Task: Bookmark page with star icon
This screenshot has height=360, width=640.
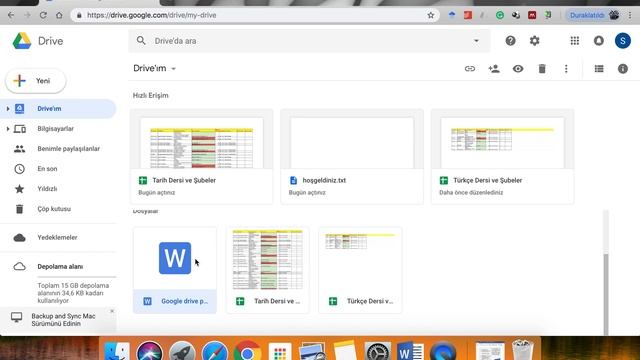Action: pyautogui.click(x=431, y=15)
